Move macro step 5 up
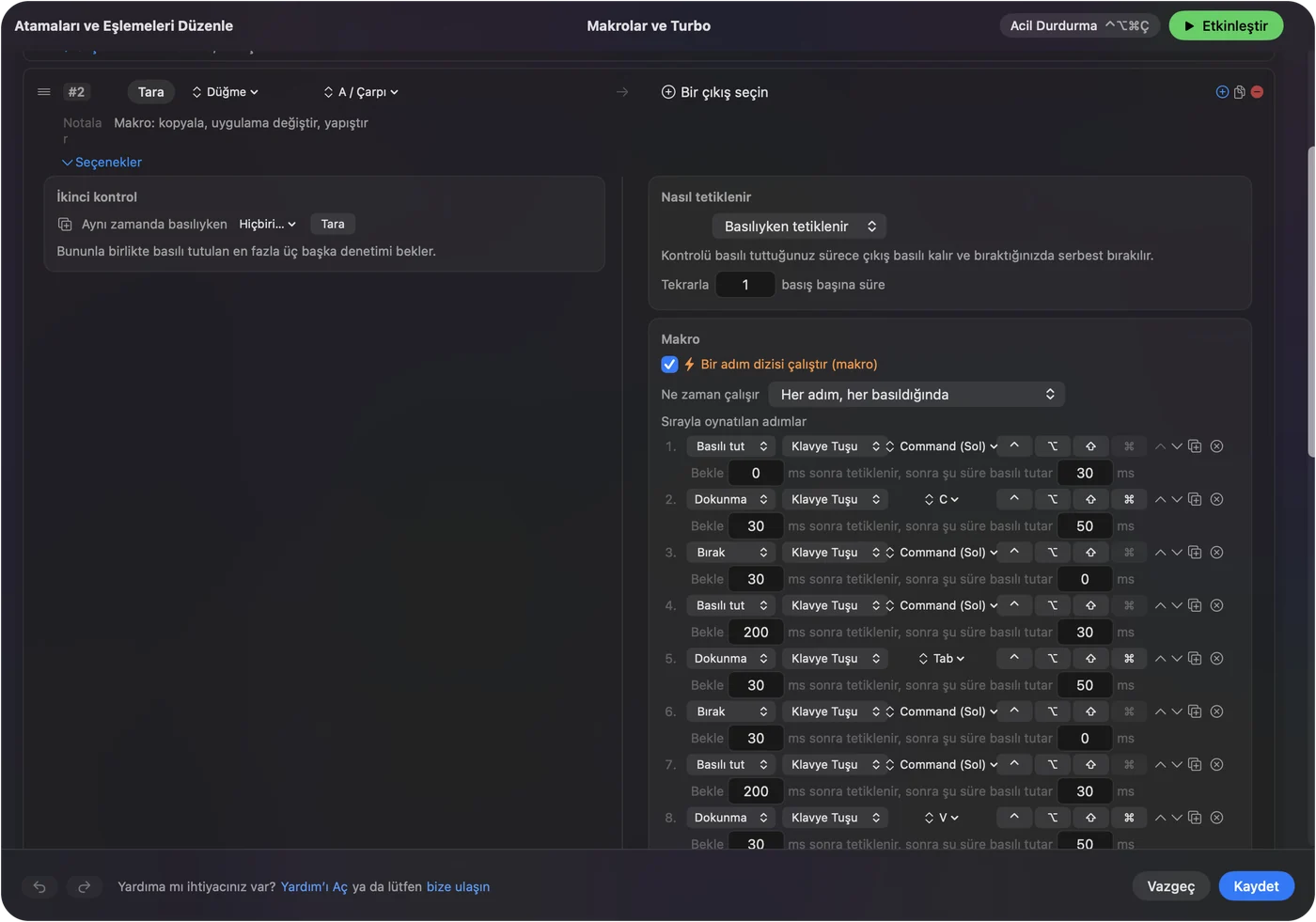Viewport: 1316px width, 922px height. point(1160,659)
